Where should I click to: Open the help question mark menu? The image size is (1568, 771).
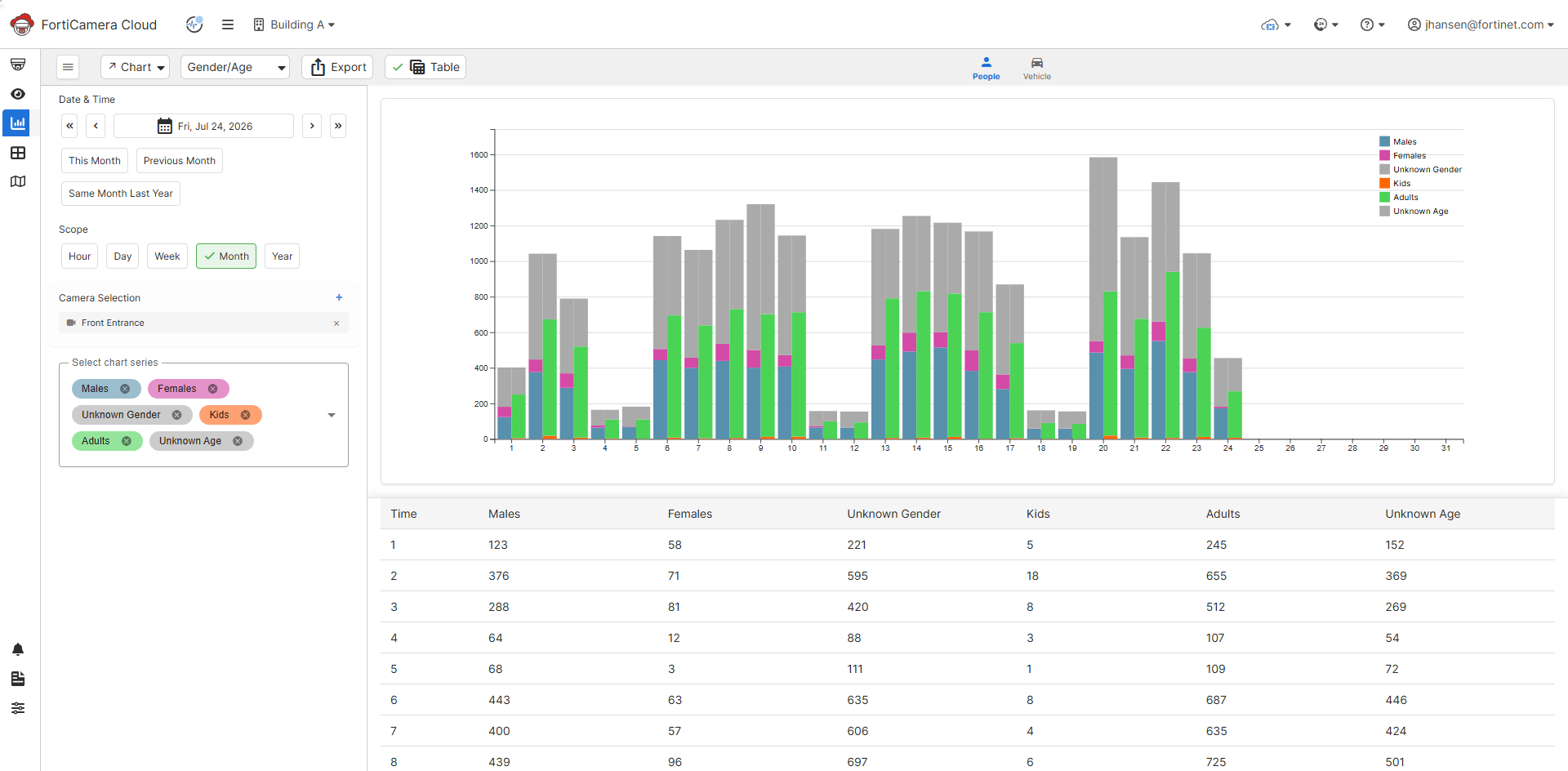(x=1372, y=25)
